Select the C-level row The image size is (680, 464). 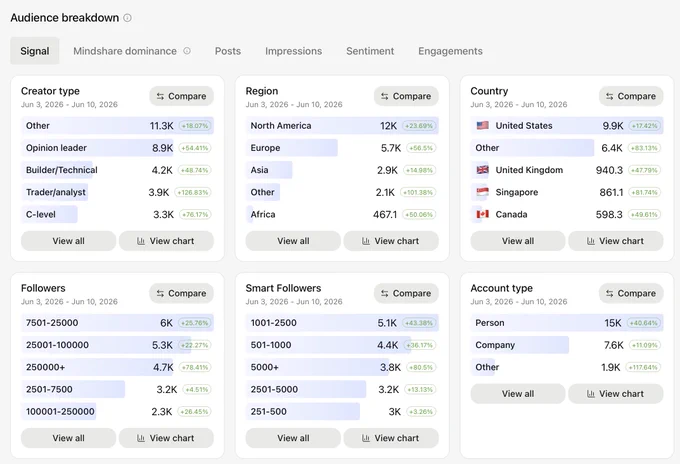tap(117, 214)
